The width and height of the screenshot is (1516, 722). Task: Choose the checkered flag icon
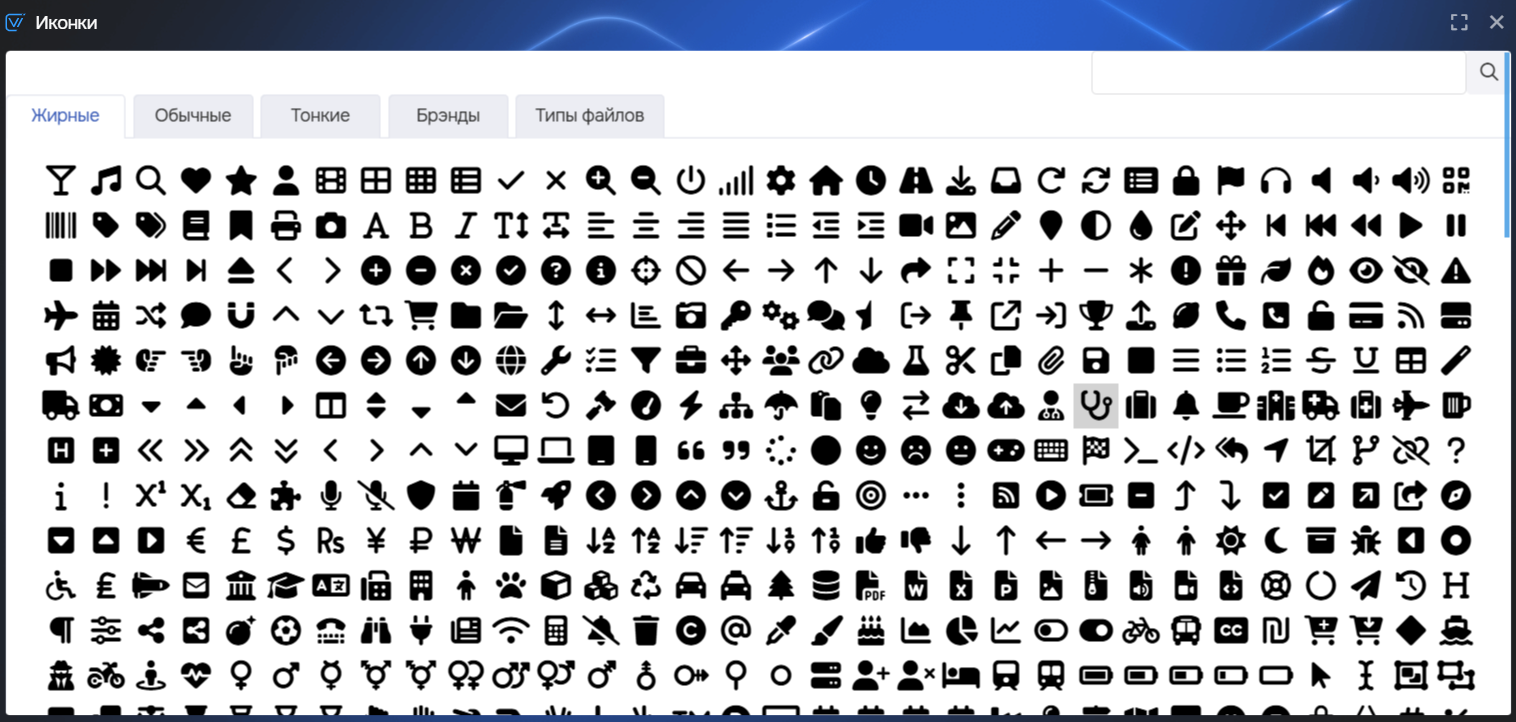pos(1096,451)
